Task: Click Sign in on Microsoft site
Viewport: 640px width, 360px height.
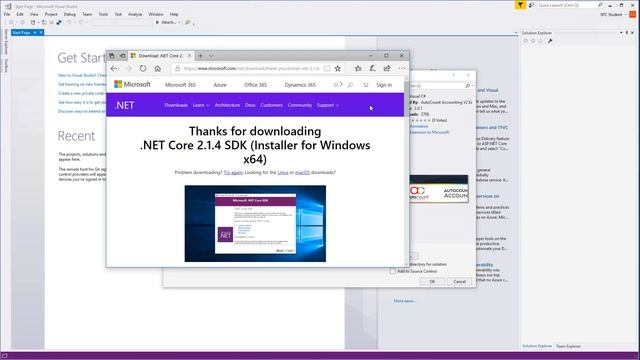Action: (x=384, y=85)
